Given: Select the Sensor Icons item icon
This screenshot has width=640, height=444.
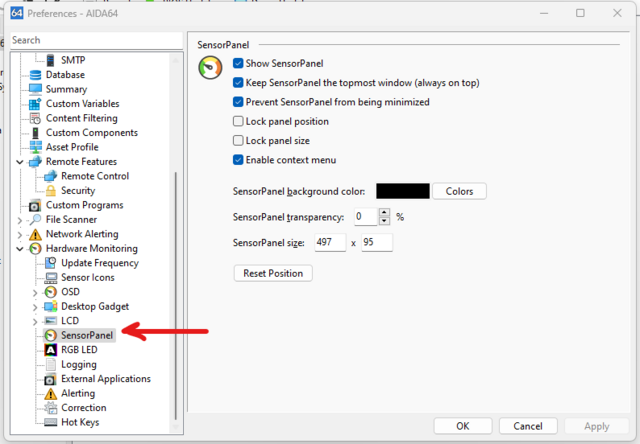Looking at the screenshot, I should (x=51, y=278).
